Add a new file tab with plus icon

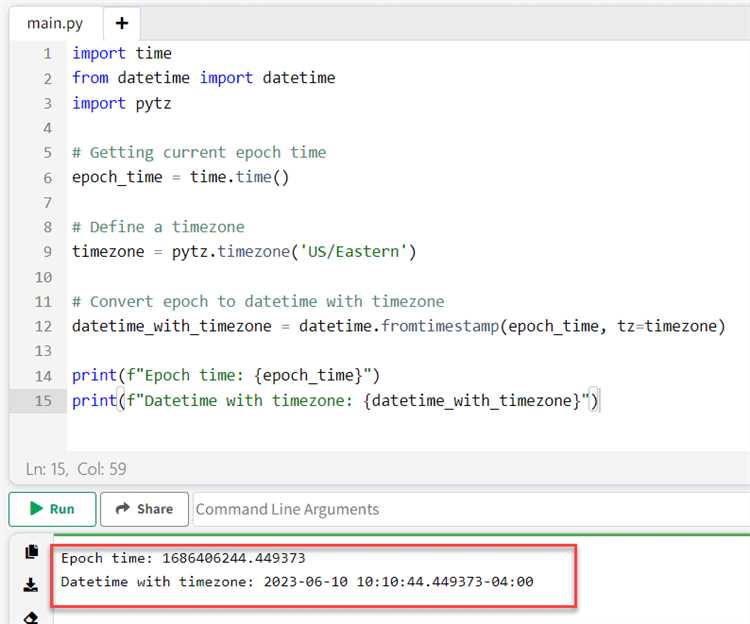122,23
